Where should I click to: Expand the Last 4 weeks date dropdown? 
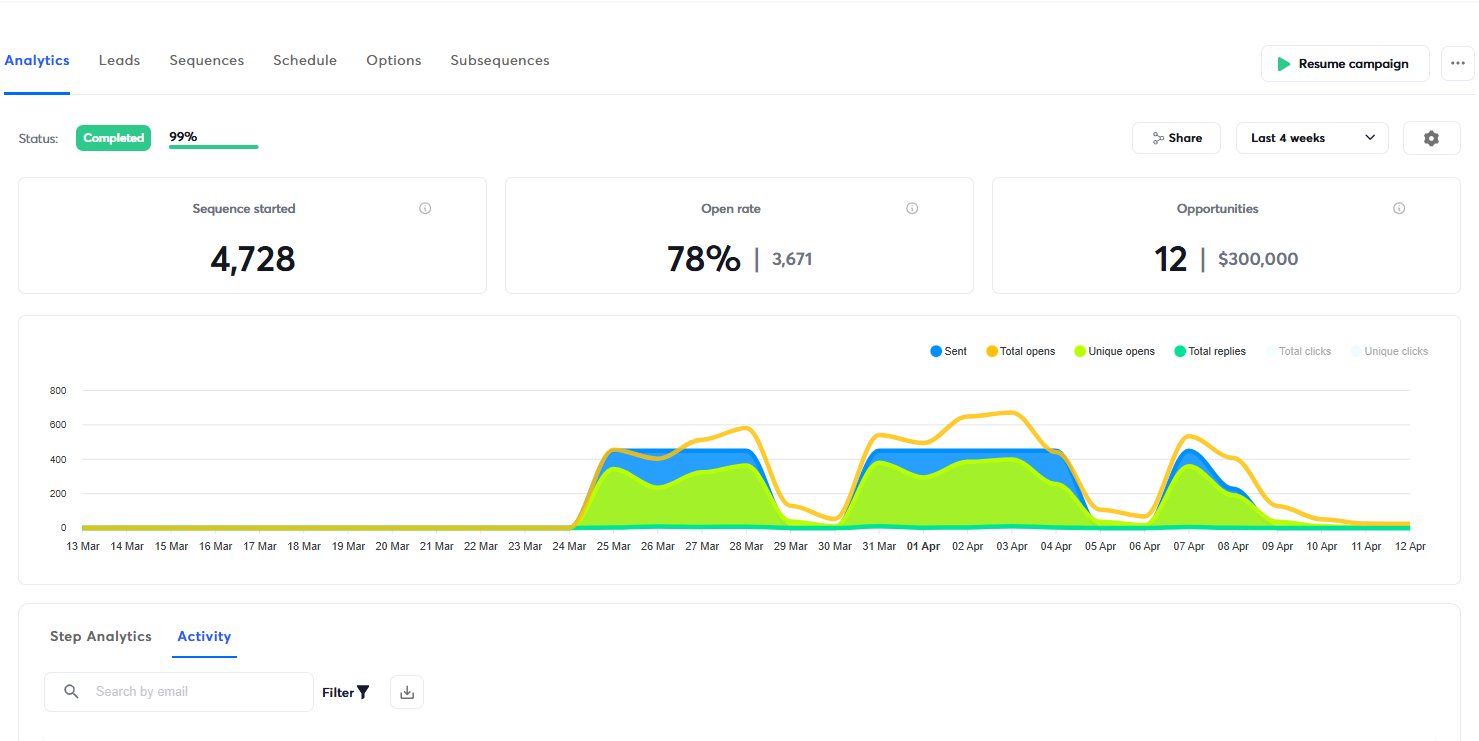click(1311, 138)
